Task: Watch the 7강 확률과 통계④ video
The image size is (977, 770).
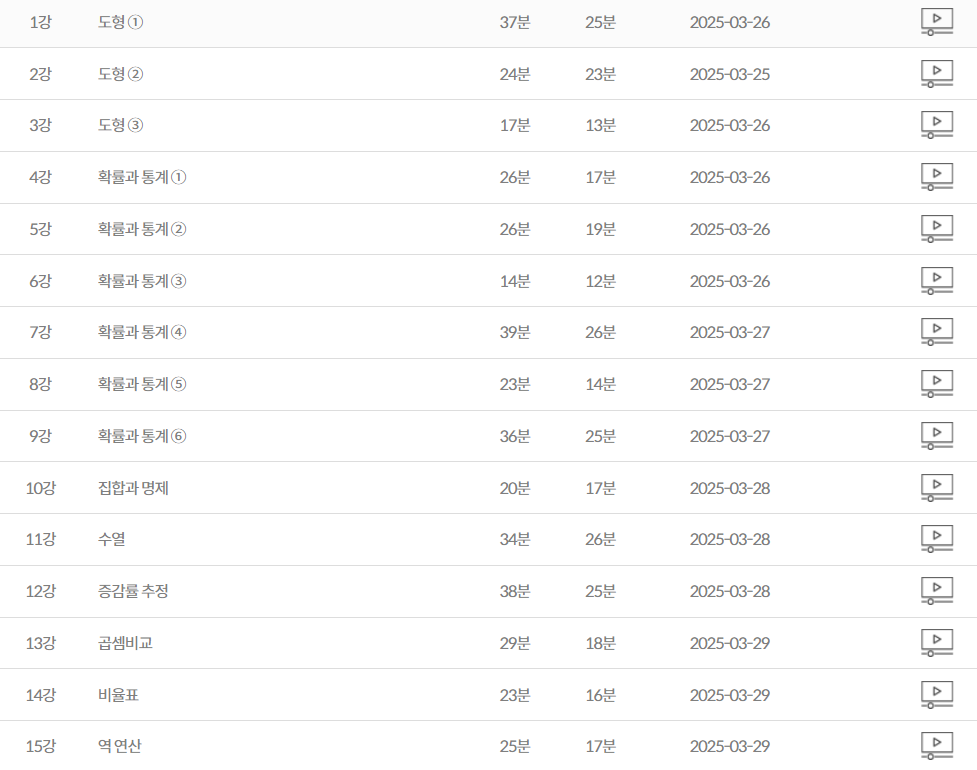Action: pyautogui.click(x=936, y=332)
